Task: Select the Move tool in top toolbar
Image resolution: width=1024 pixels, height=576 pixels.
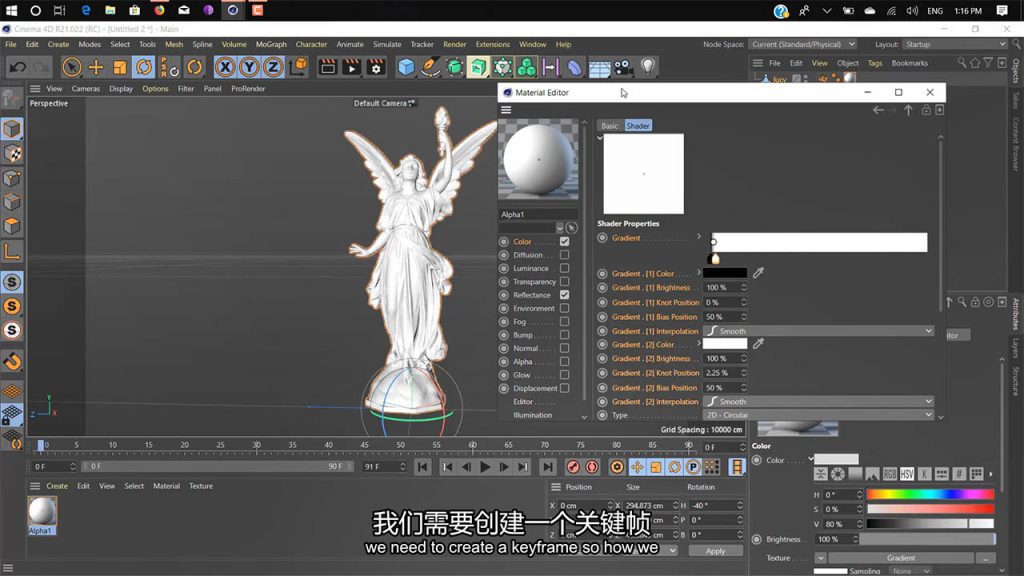Action: pos(95,67)
